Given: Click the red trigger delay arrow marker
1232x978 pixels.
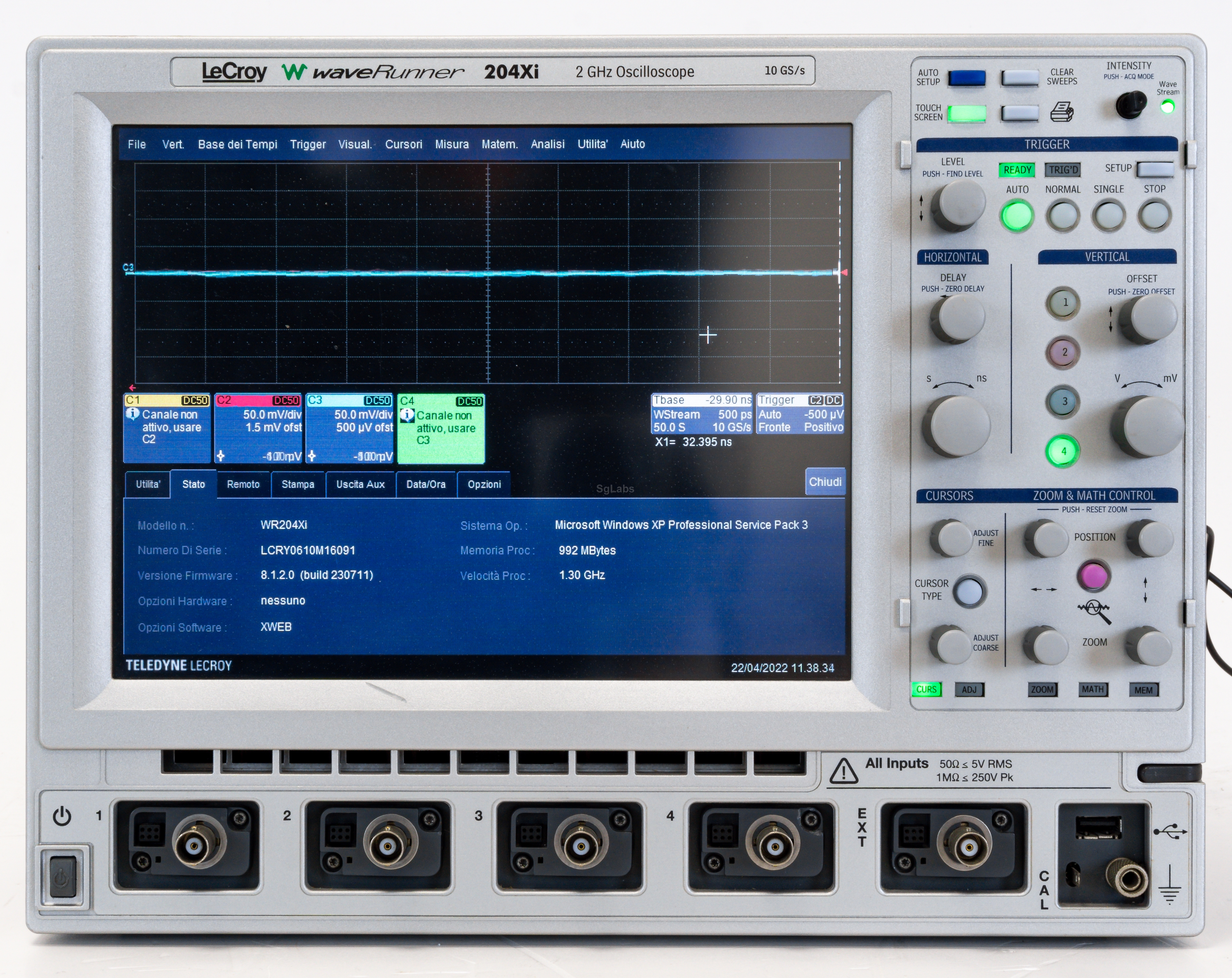Looking at the screenshot, I should pos(132,388).
